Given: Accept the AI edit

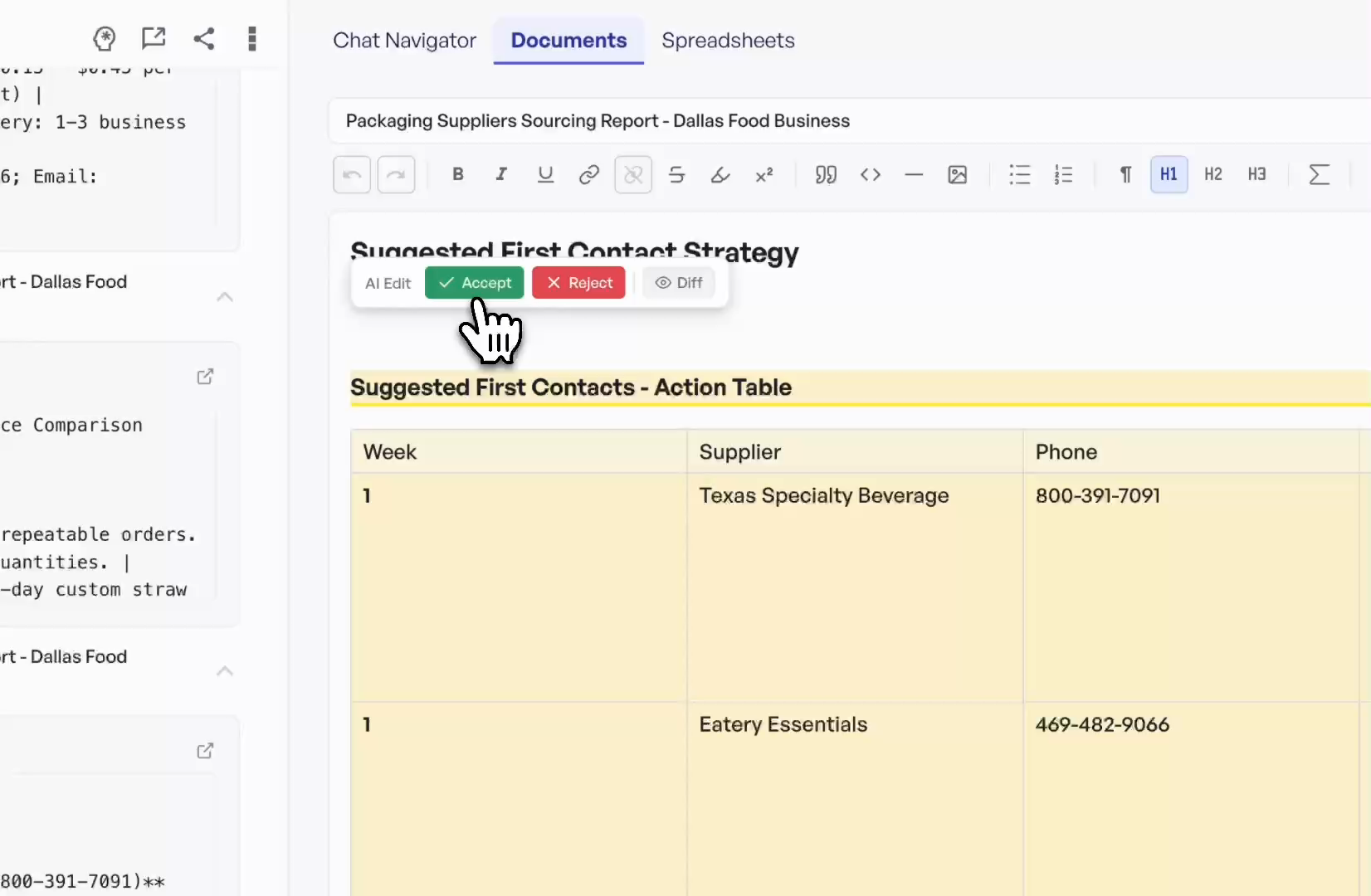Looking at the screenshot, I should (x=474, y=282).
